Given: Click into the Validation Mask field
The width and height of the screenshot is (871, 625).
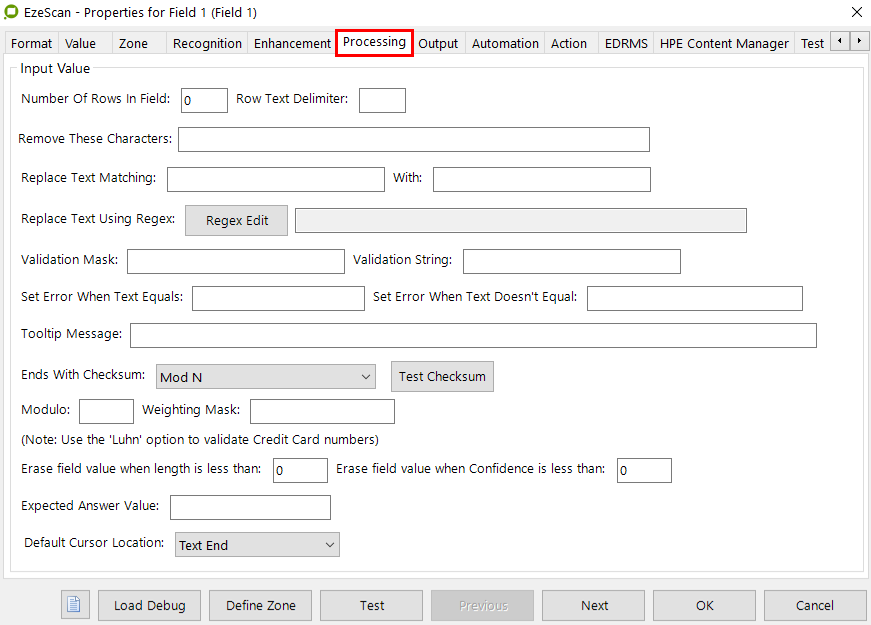Looking at the screenshot, I should tap(235, 261).
